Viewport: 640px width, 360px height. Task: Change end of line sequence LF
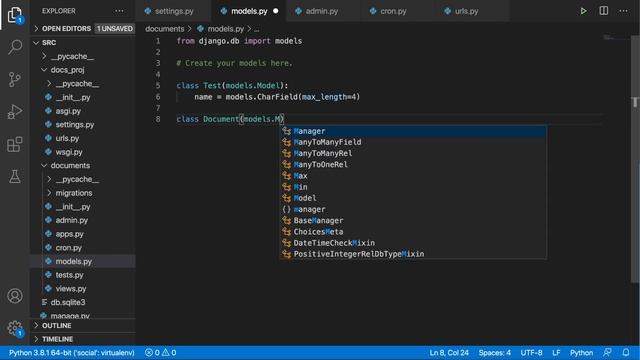(x=556, y=352)
